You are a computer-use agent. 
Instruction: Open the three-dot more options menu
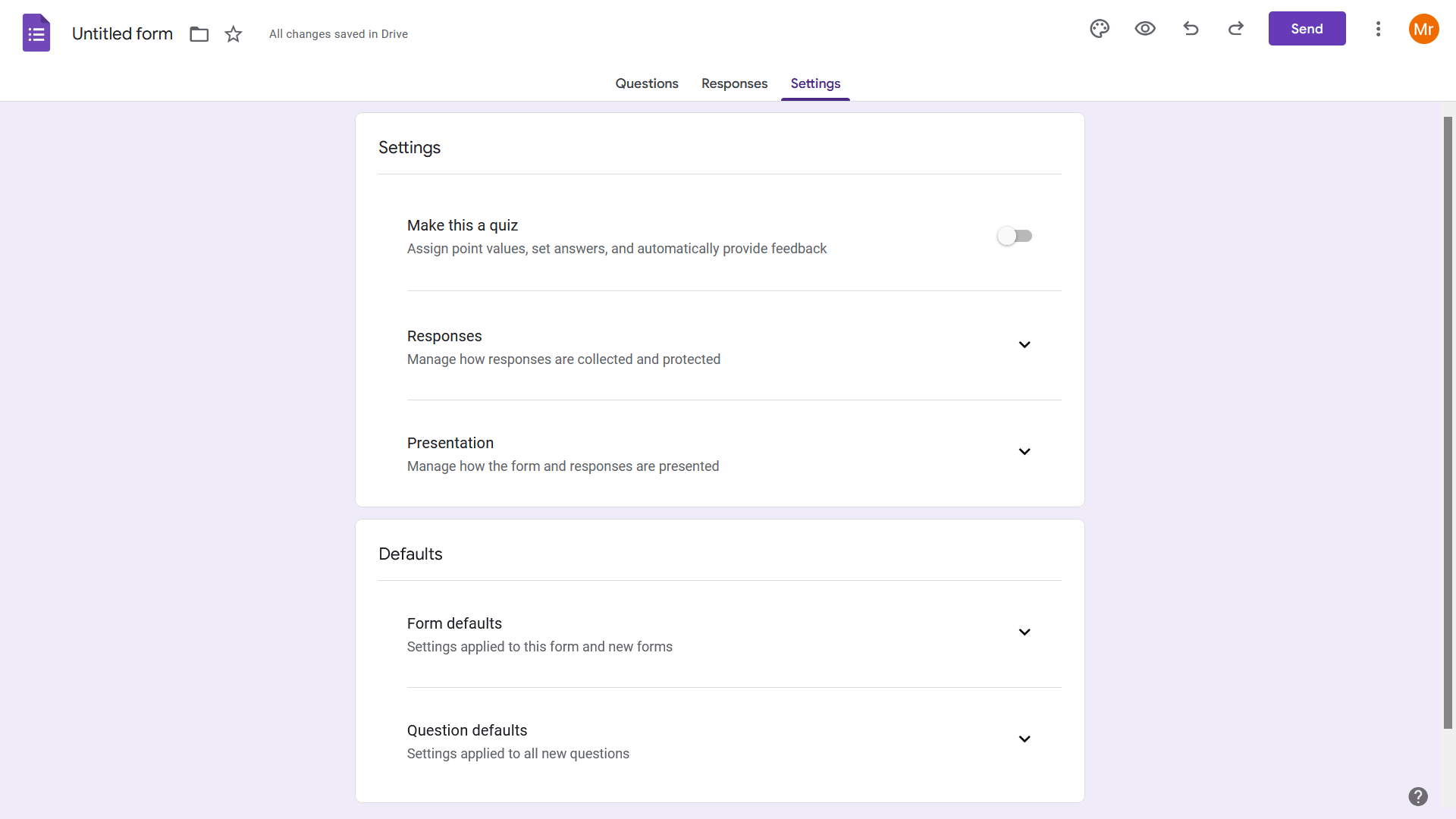click(x=1378, y=29)
